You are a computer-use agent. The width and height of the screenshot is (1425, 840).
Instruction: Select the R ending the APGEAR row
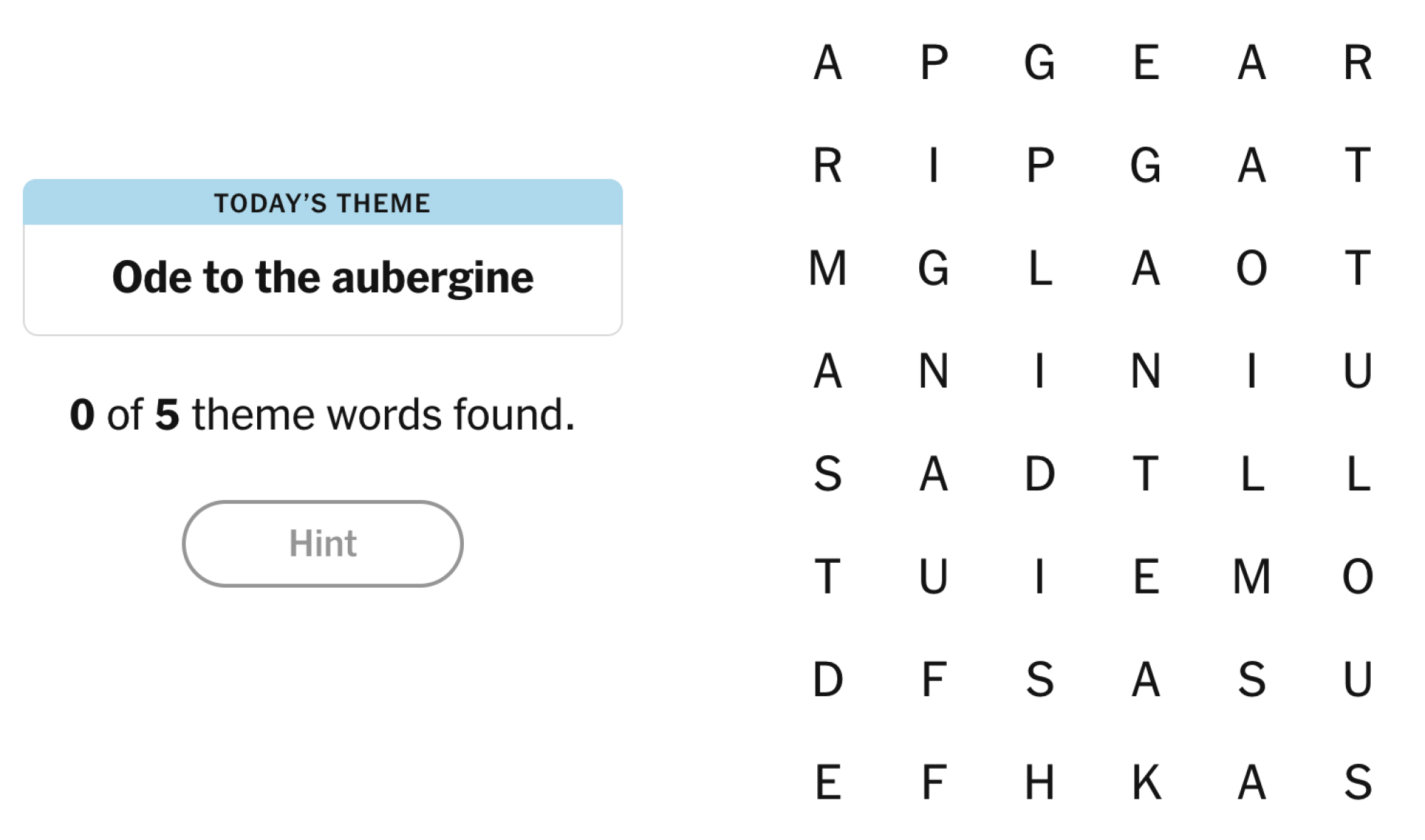[x=1358, y=63]
